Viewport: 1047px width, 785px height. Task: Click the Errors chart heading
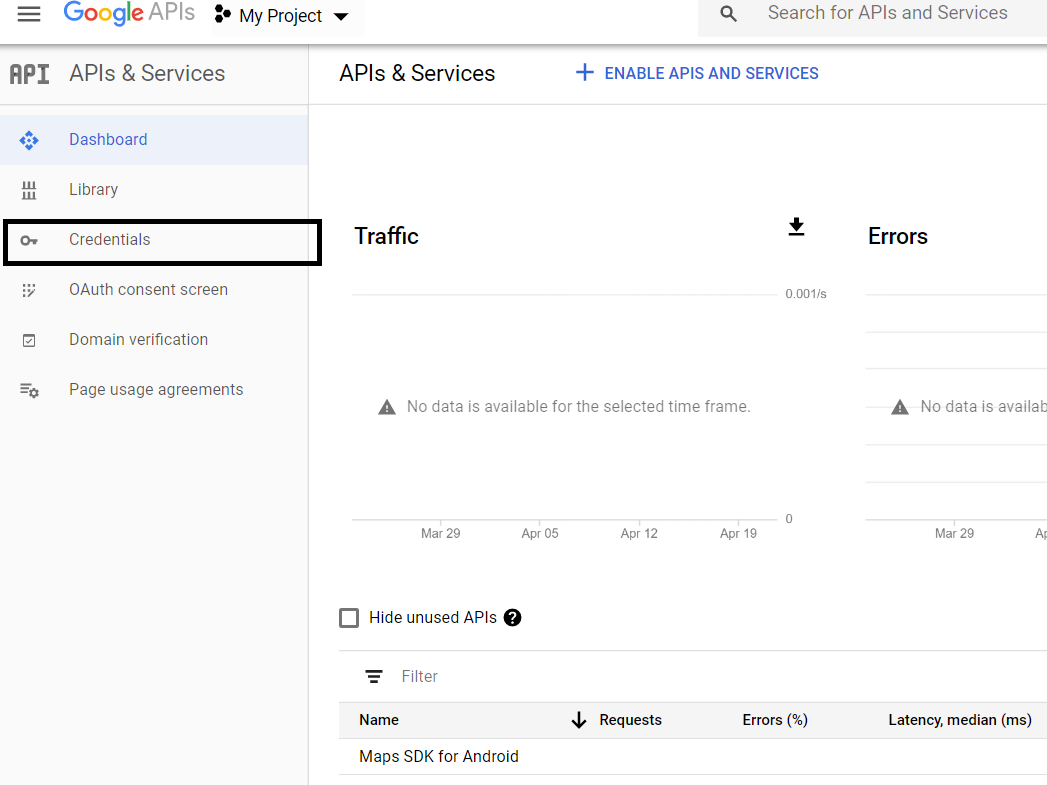point(897,236)
